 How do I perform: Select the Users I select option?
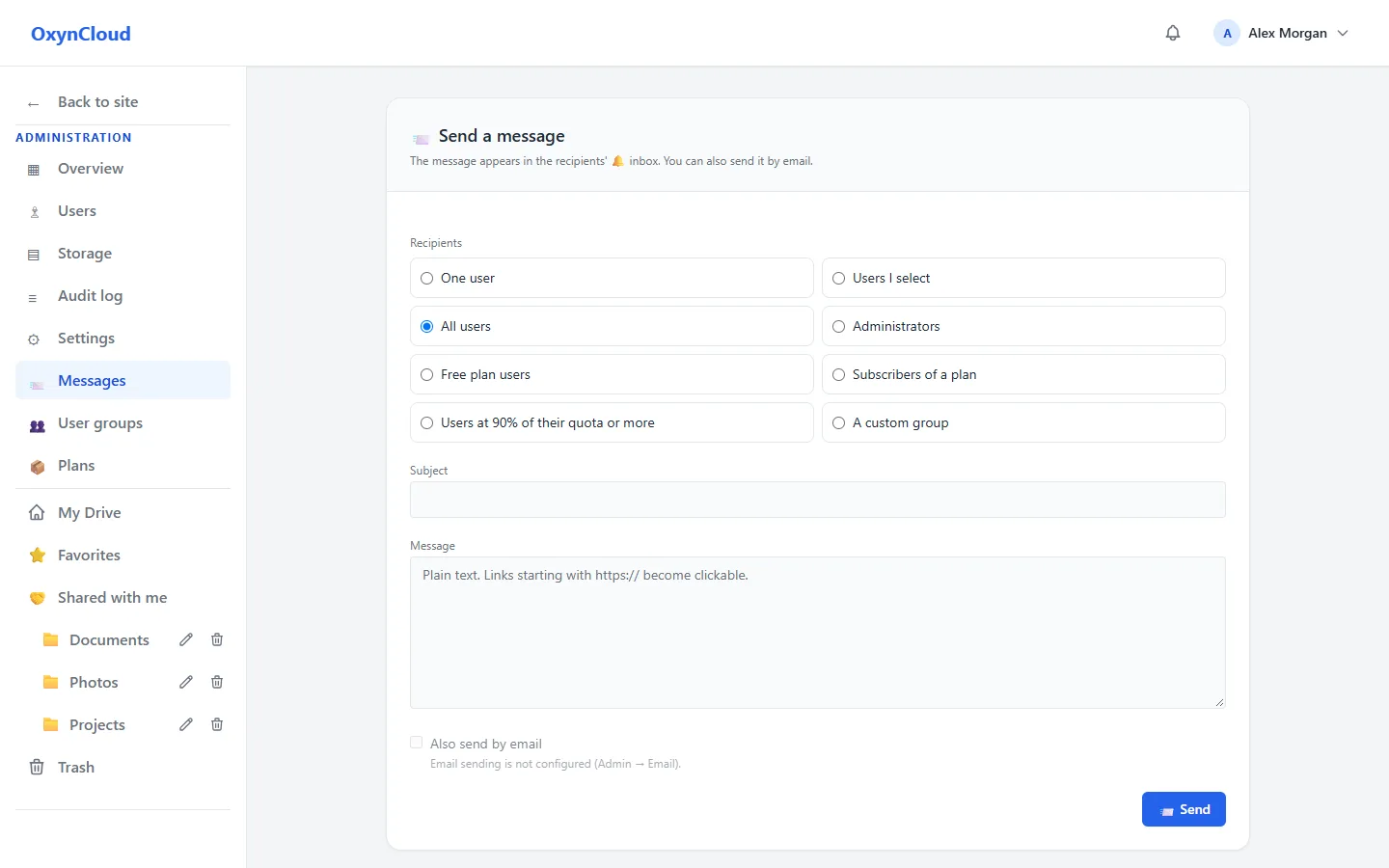1023,278
